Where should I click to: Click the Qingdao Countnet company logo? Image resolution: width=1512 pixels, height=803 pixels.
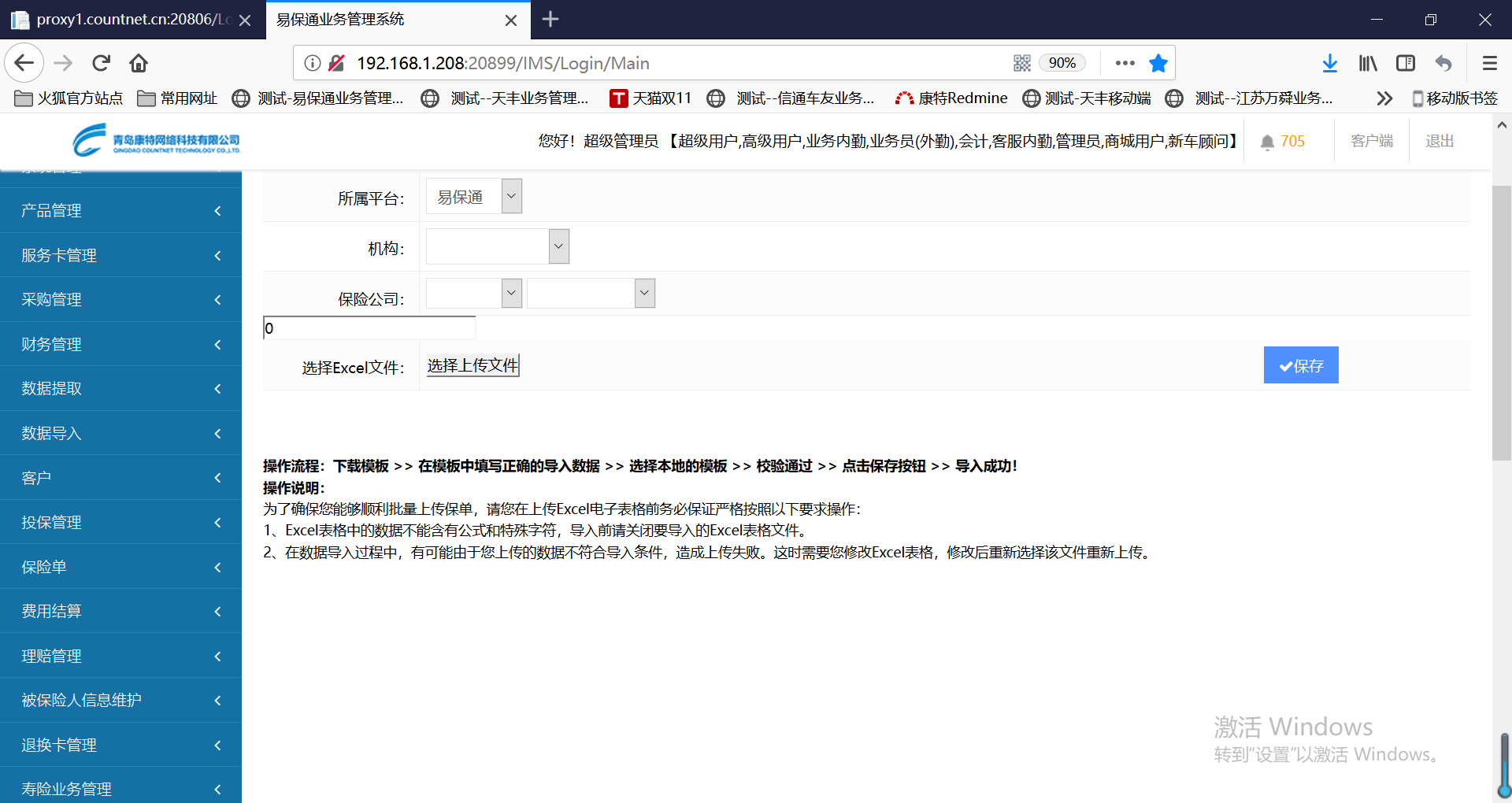coord(157,140)
